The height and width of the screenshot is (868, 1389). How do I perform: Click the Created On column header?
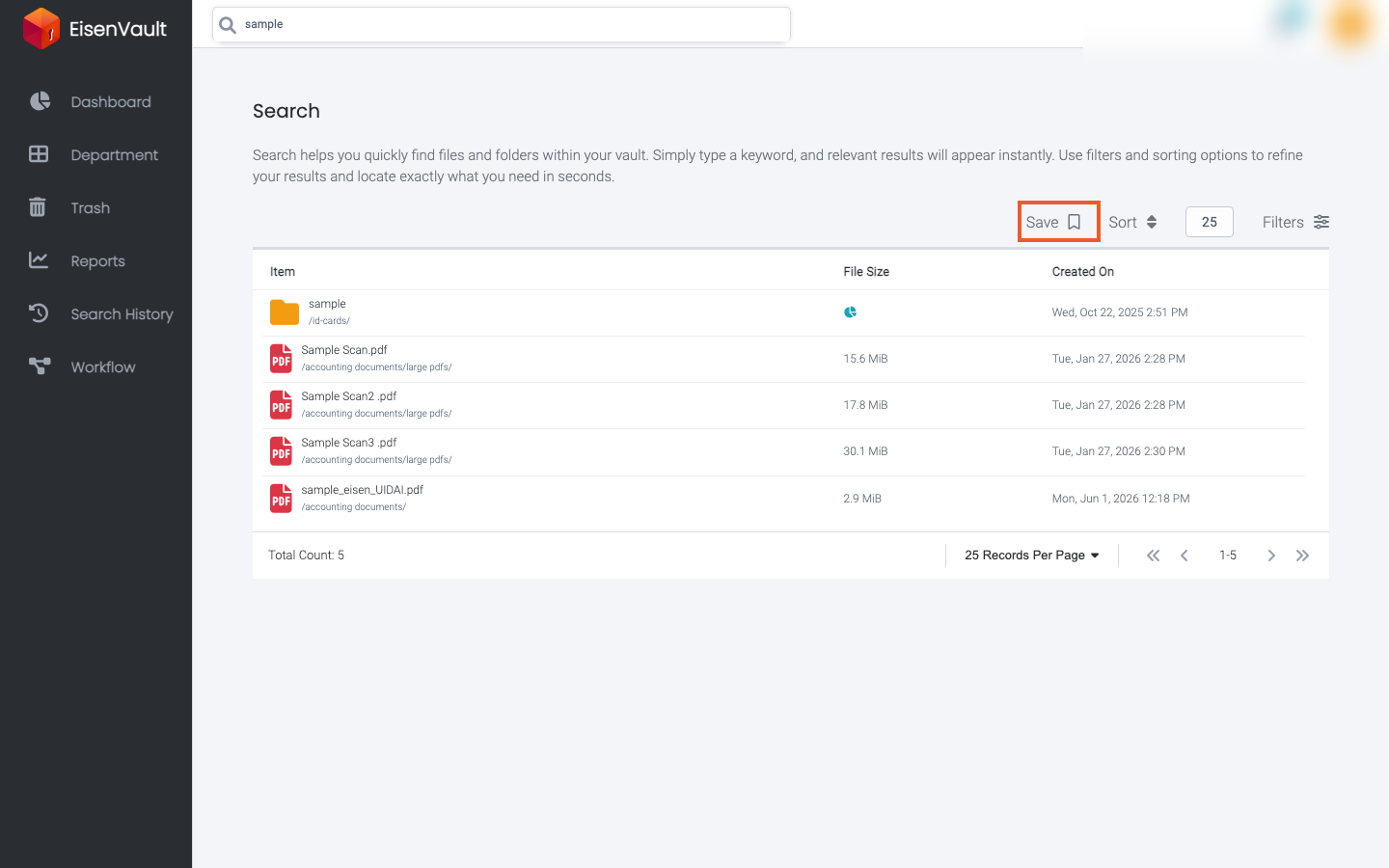1083,272
